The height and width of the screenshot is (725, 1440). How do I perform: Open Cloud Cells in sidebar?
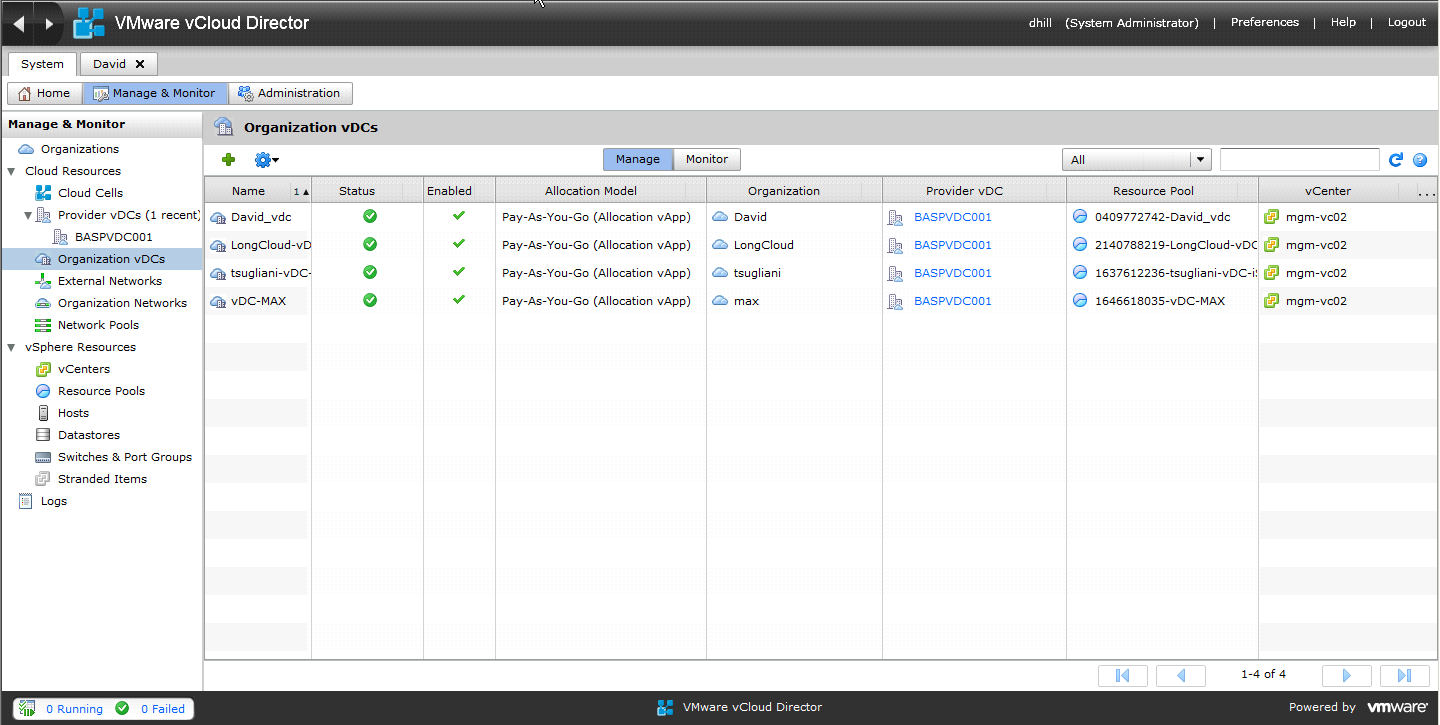[x=90, y=193]
